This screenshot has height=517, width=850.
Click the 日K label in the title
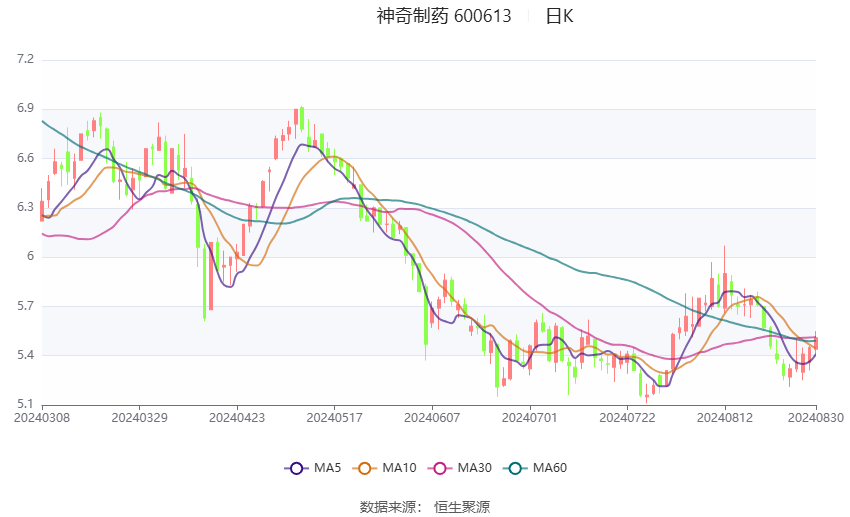[559, 16]
